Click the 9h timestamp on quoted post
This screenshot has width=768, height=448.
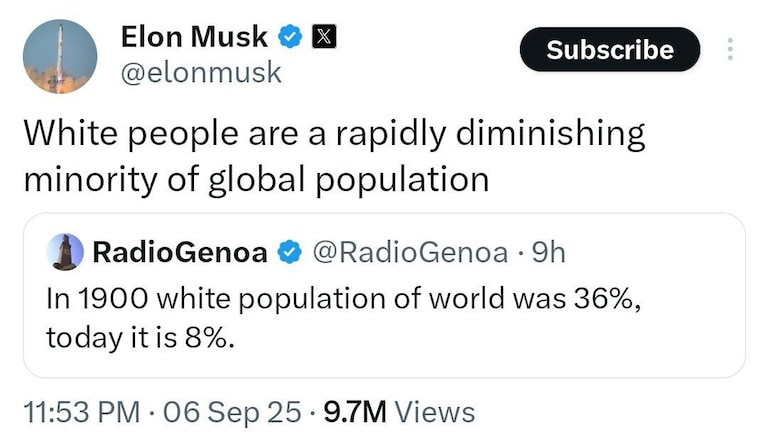tap(547, 252)
